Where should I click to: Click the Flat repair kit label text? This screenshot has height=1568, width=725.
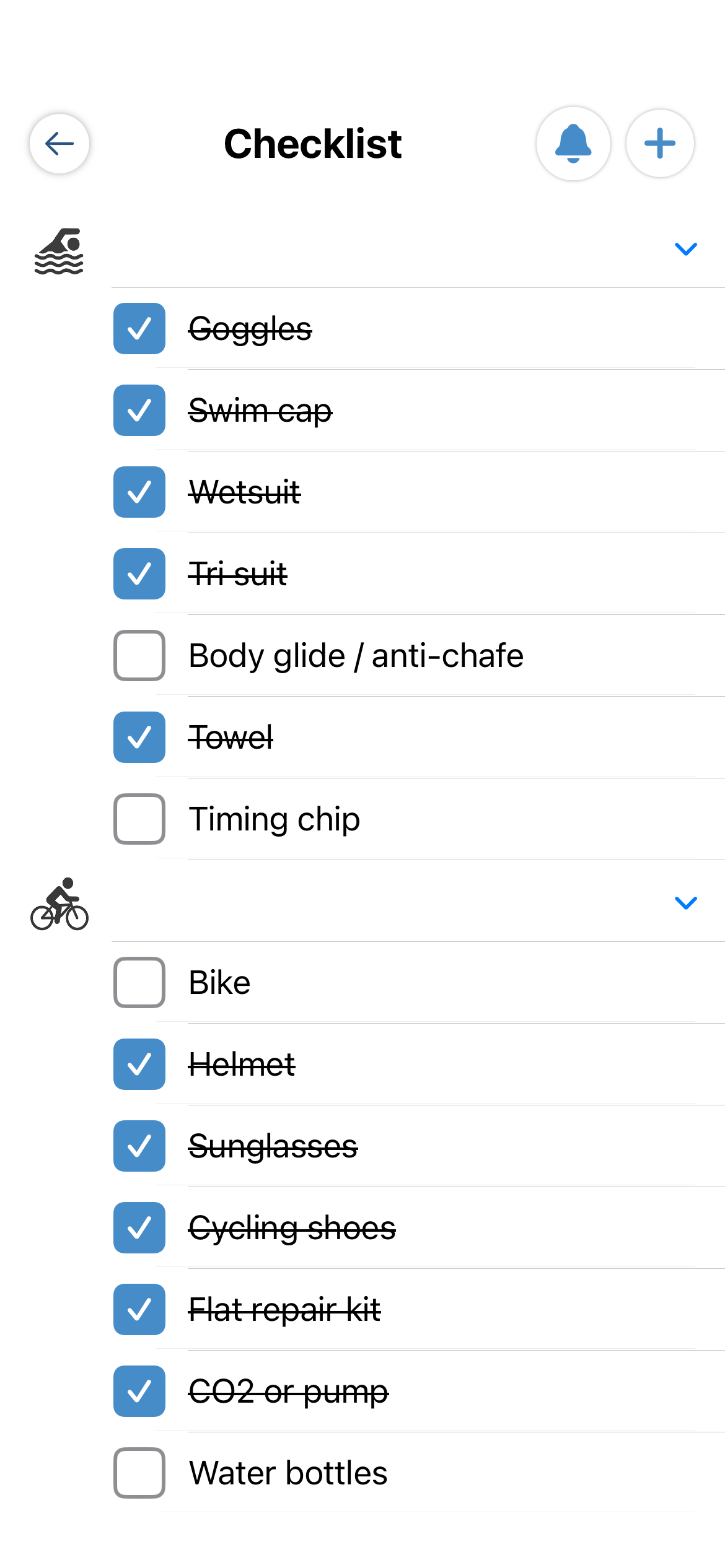pos(285,1309)
